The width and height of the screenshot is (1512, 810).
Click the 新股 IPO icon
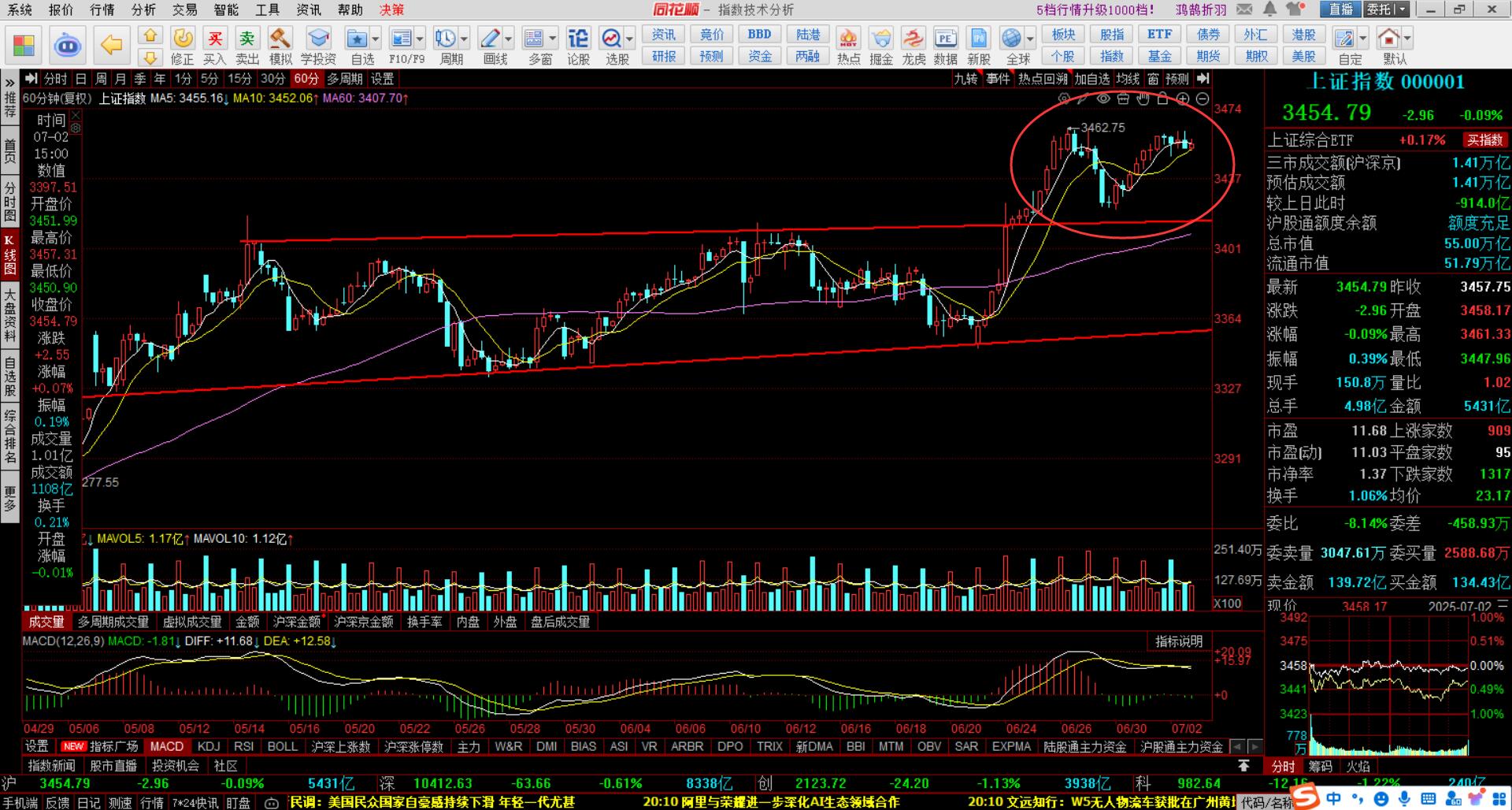tap(978, 46)
